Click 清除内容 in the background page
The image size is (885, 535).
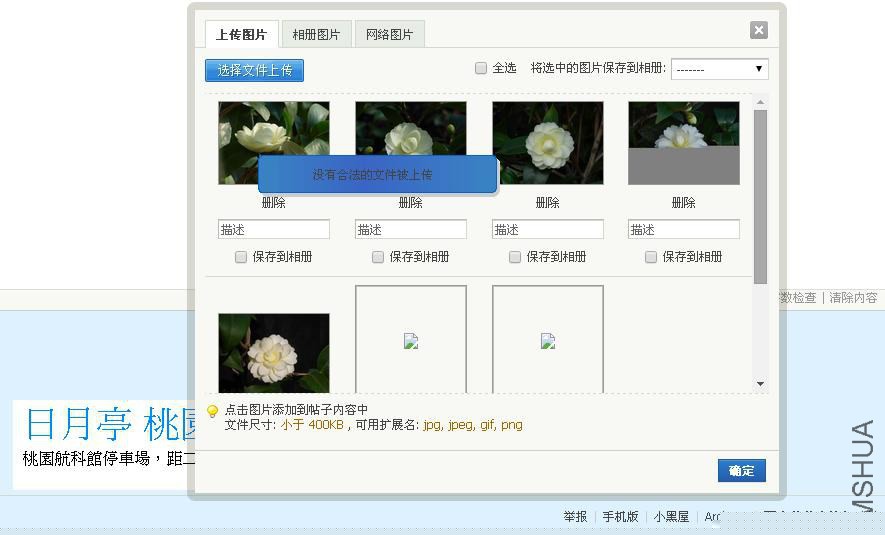coord(853,297)
